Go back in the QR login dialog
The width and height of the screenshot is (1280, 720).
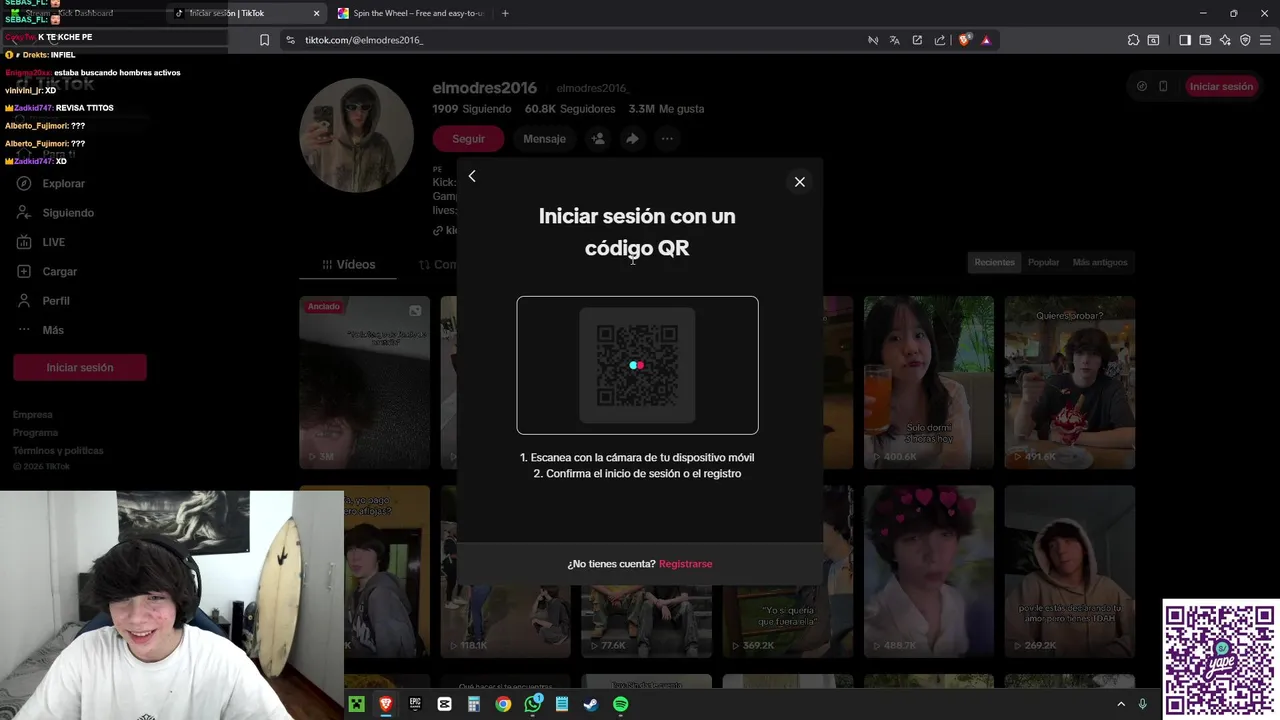472,176
